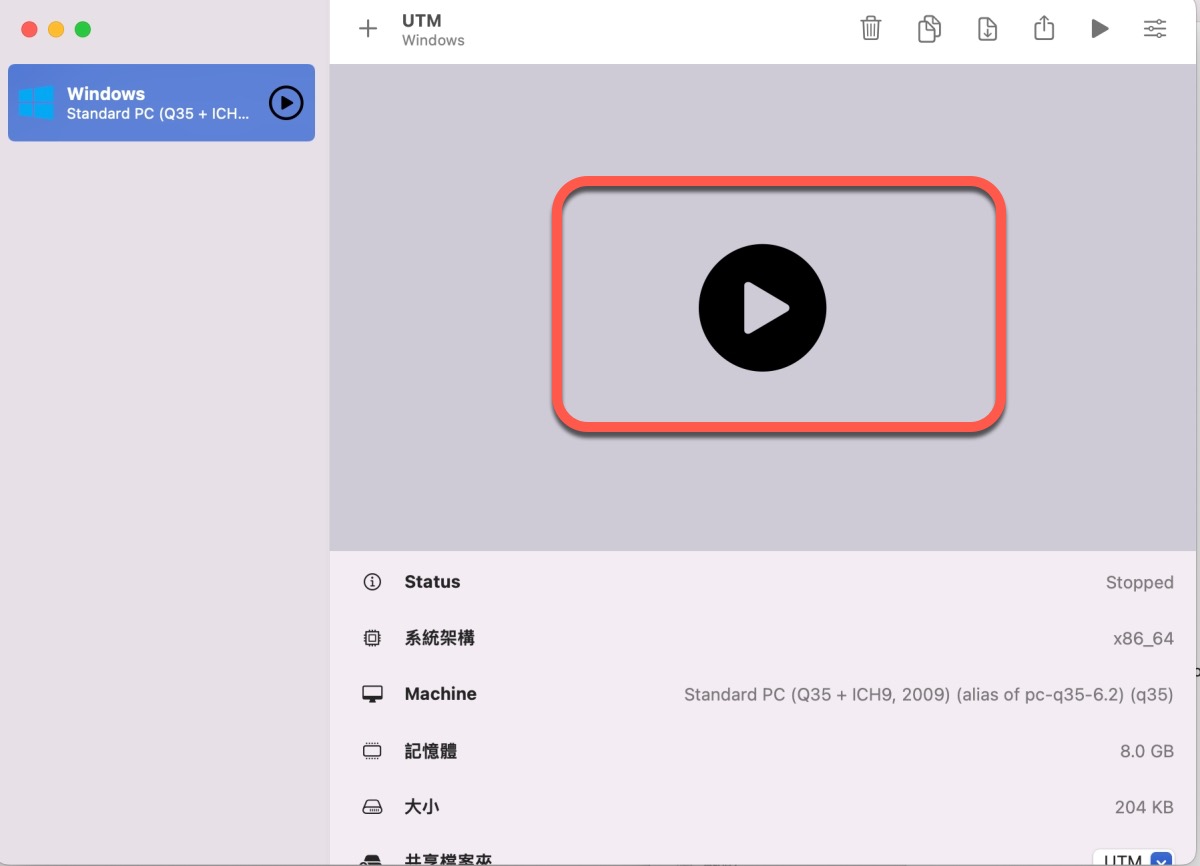Click the Status label
1200x866 pixels.
click(432, 582)
